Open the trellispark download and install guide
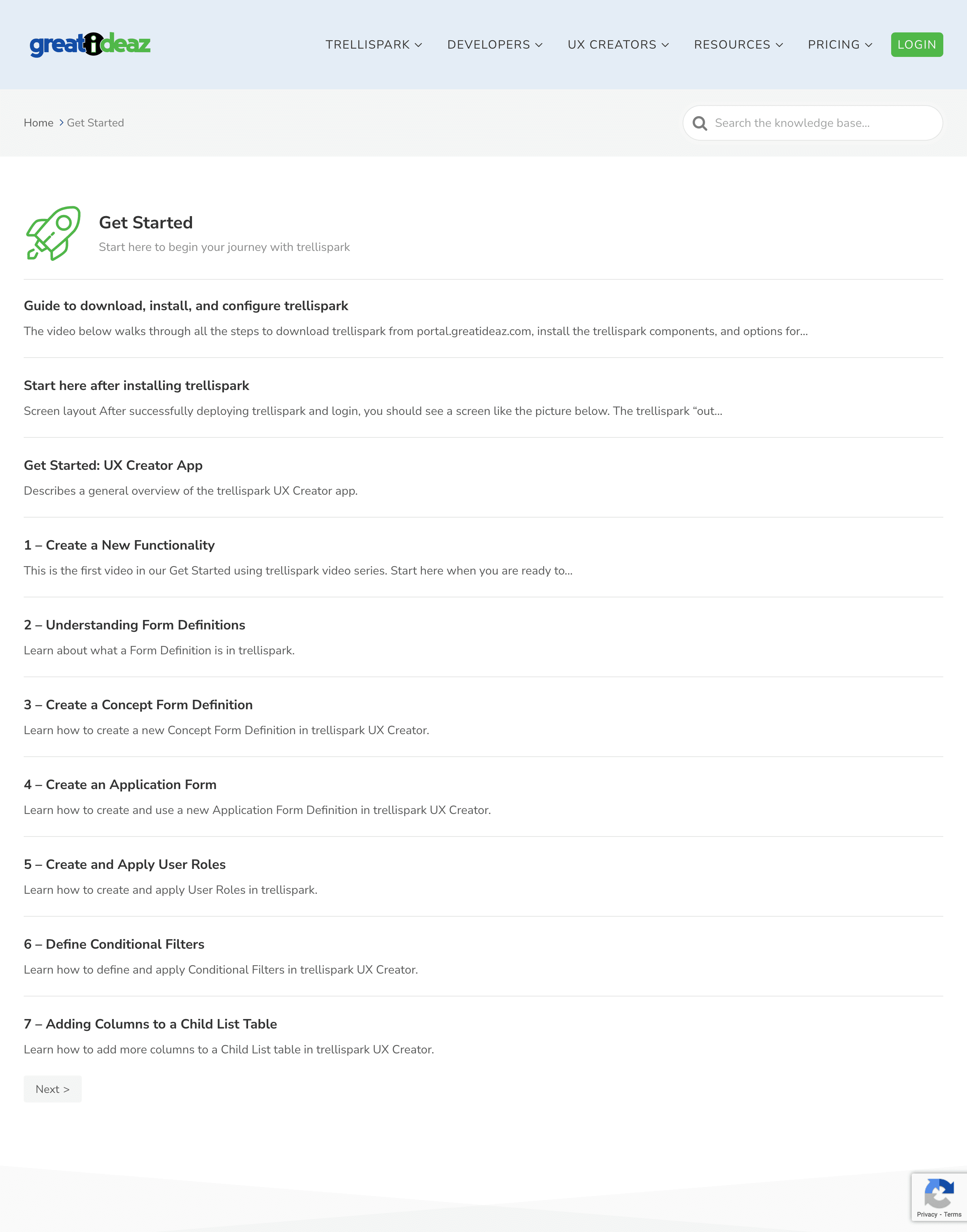Viewport: 967px width, 1232px height. (186, 306)
